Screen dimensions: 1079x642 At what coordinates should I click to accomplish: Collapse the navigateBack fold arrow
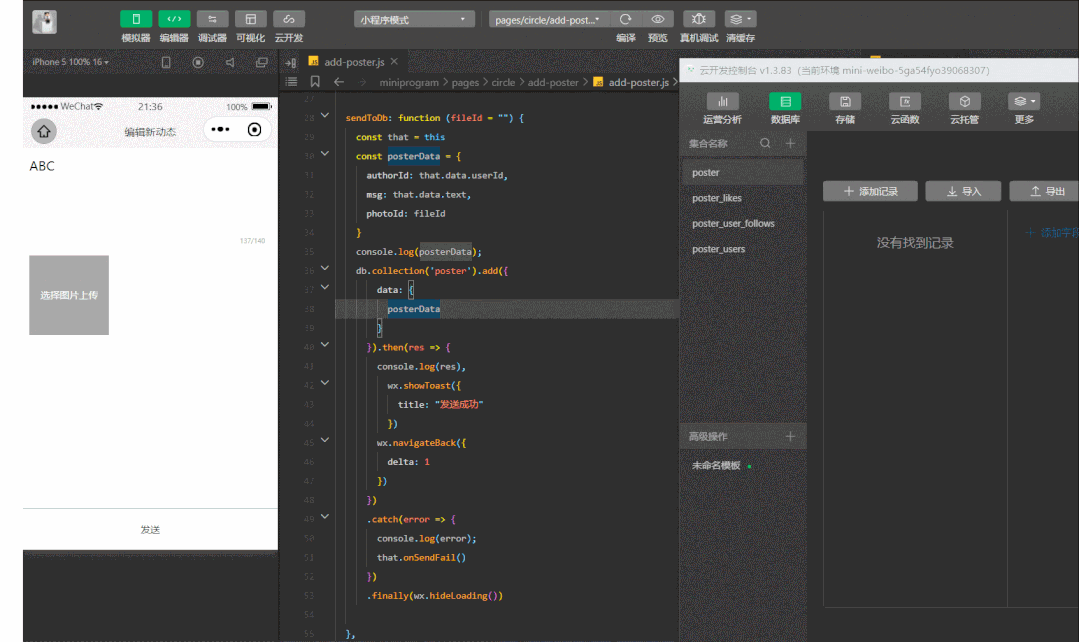pyautogui.click(x=325, y=440)
